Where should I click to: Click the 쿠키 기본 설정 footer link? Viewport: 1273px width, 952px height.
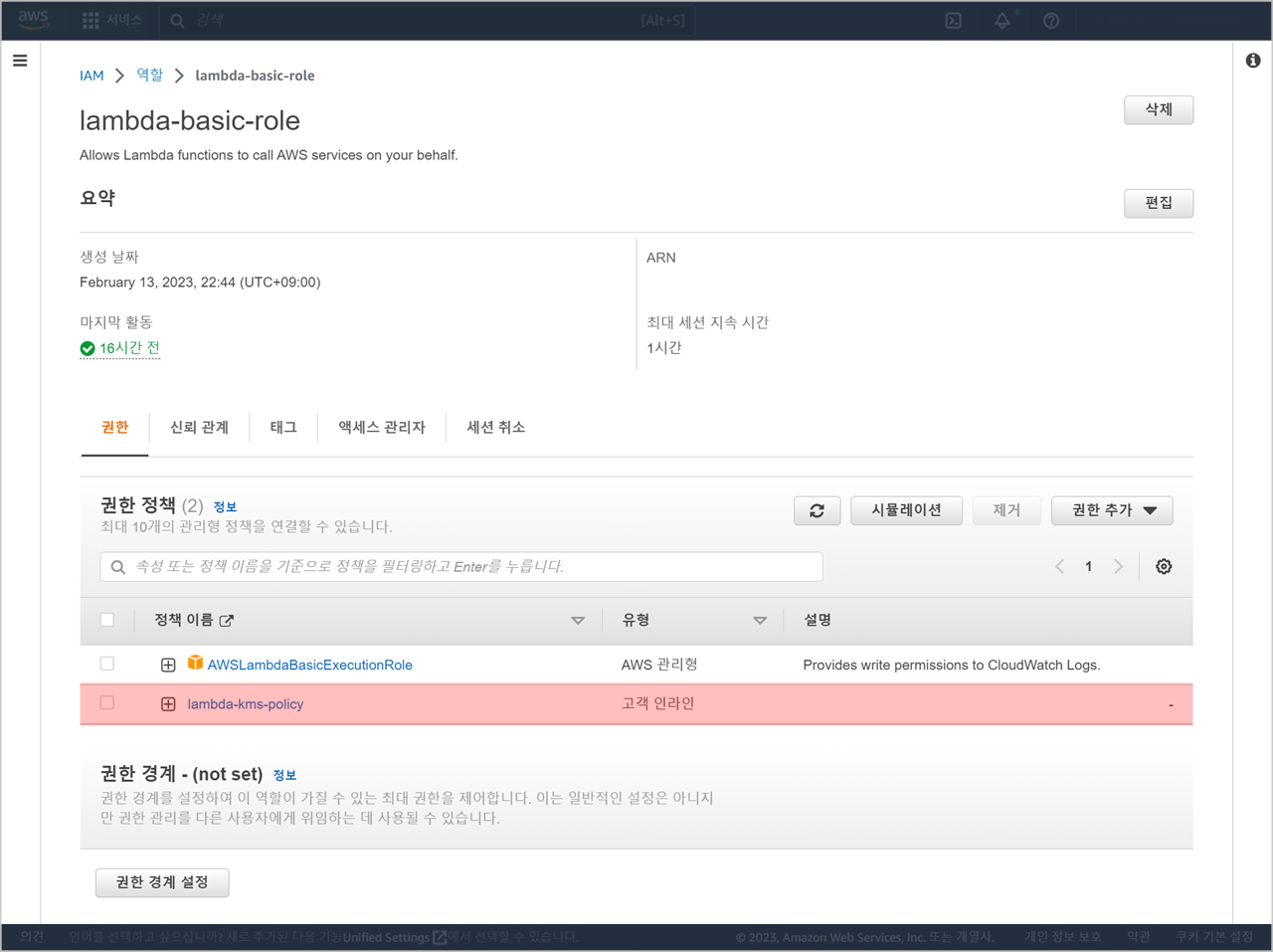pyautogui.click(x=1214, y=937)
